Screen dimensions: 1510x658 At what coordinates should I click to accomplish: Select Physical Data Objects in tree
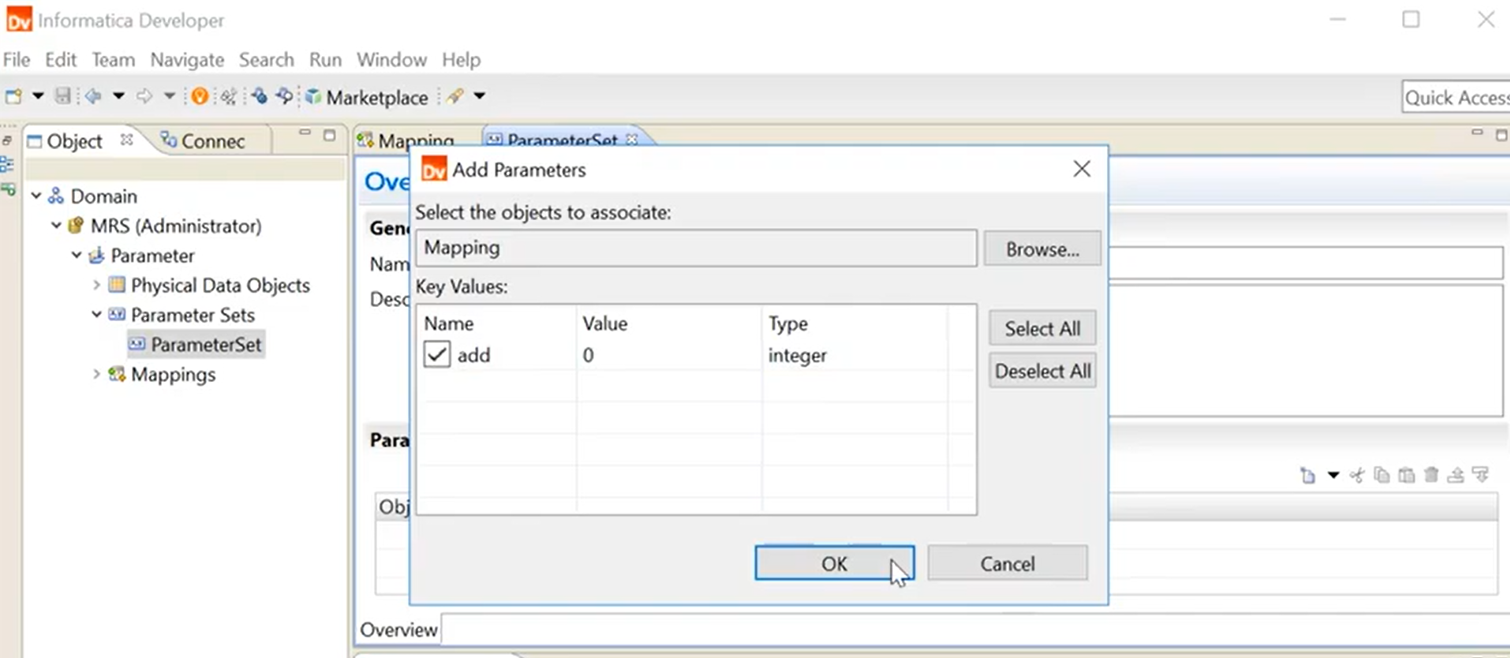(x=220, y=285)
